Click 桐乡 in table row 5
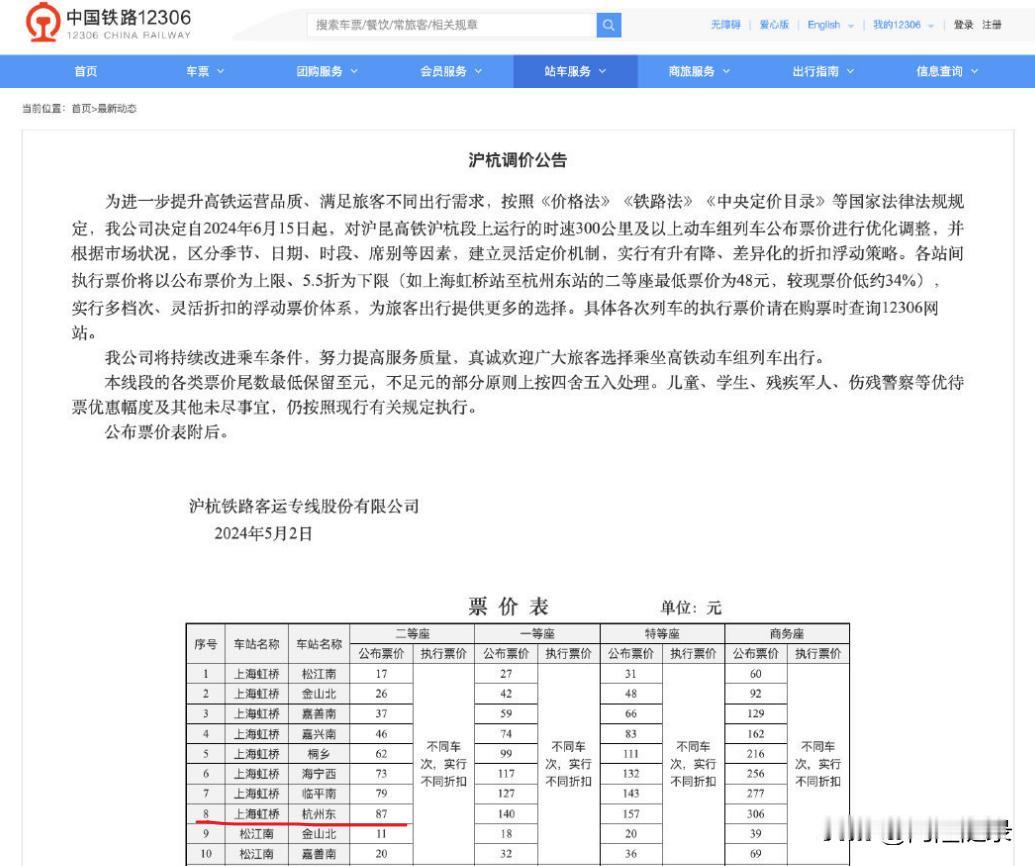The height and width of the screenshot is (866, 1035). coord(319,754)
